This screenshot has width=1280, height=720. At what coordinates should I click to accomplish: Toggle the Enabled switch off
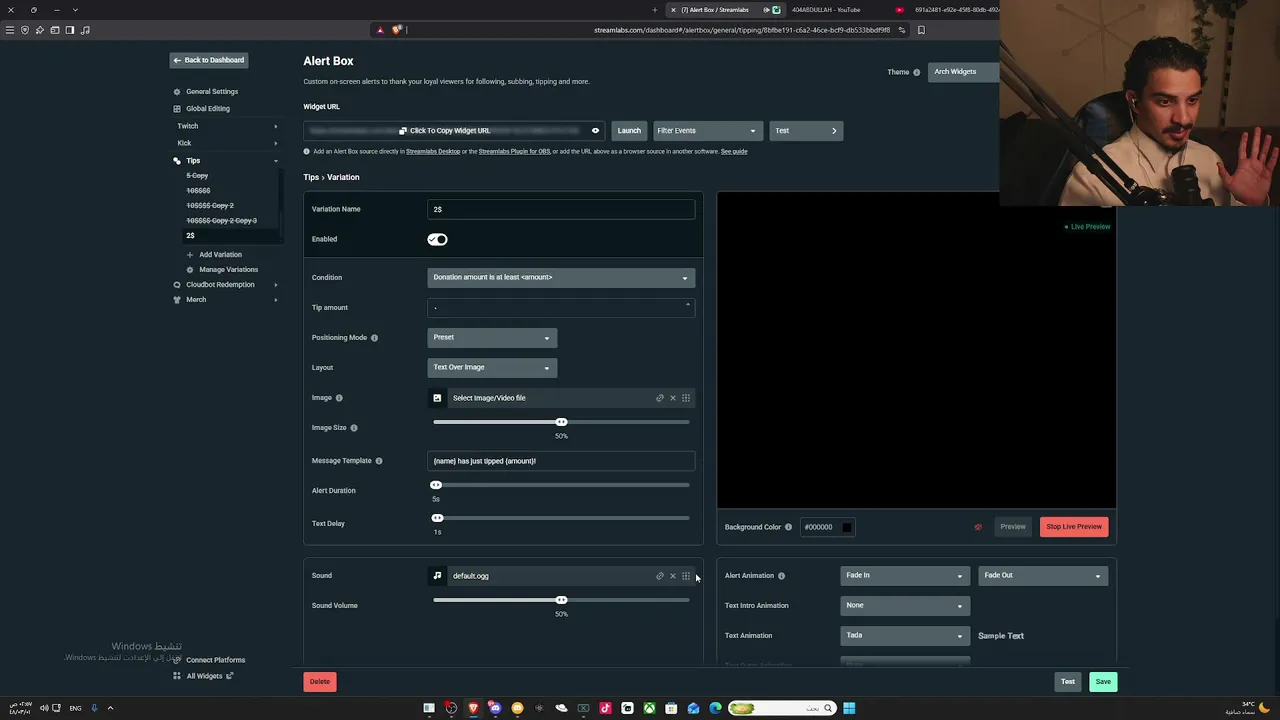pyautogui.click(x=437, y=239)
